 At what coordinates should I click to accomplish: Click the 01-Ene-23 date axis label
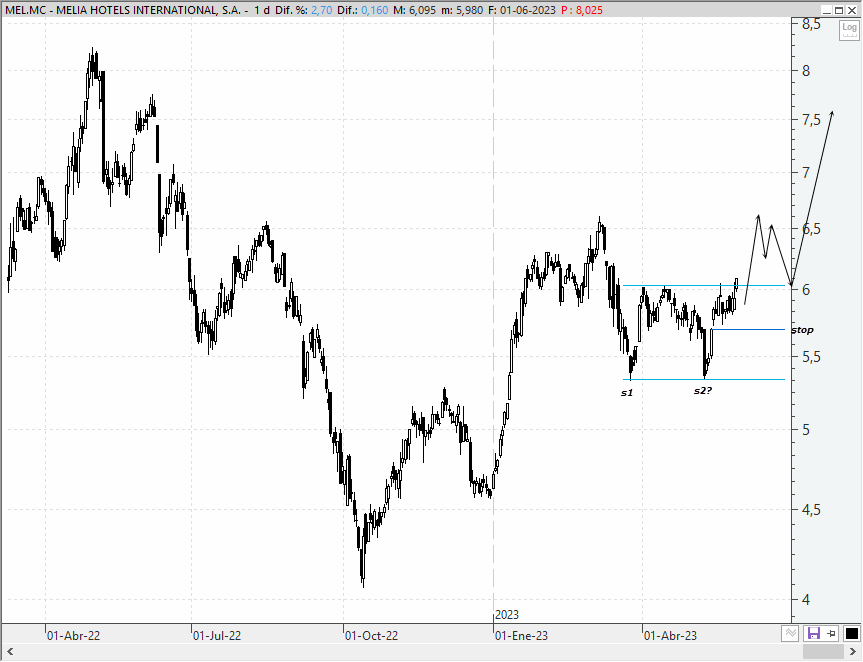pyautogui.click(x=522, y=636)
